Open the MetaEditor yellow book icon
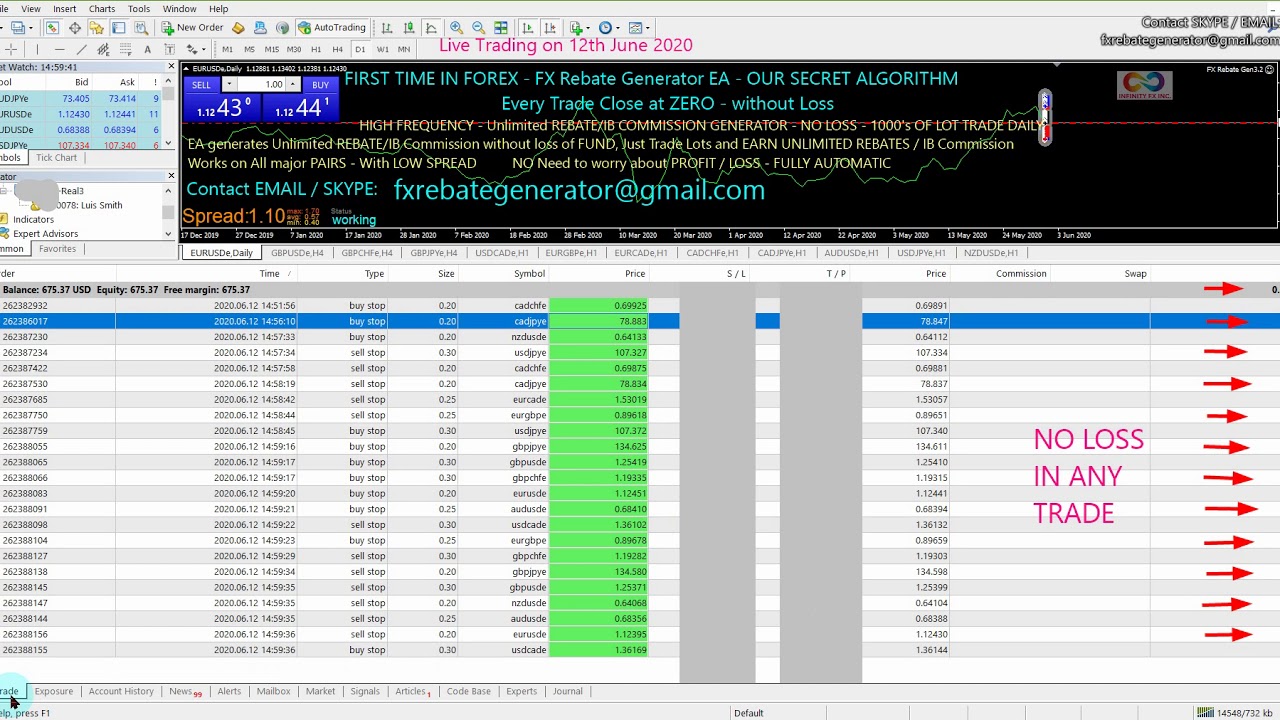This screenshot has width=1280, height=720. click(238, 28)
